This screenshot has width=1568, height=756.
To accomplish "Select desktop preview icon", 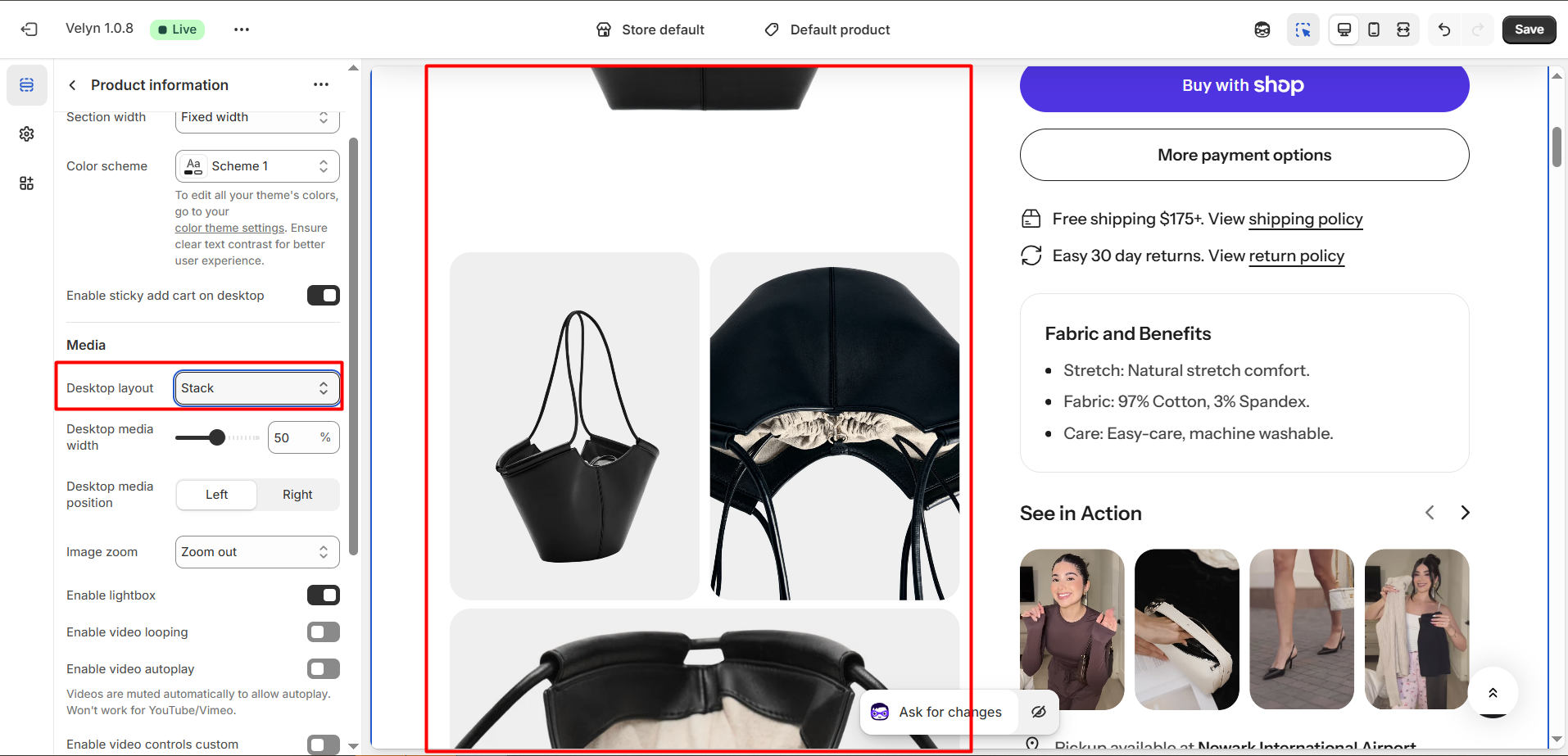I will [1344, 29].
